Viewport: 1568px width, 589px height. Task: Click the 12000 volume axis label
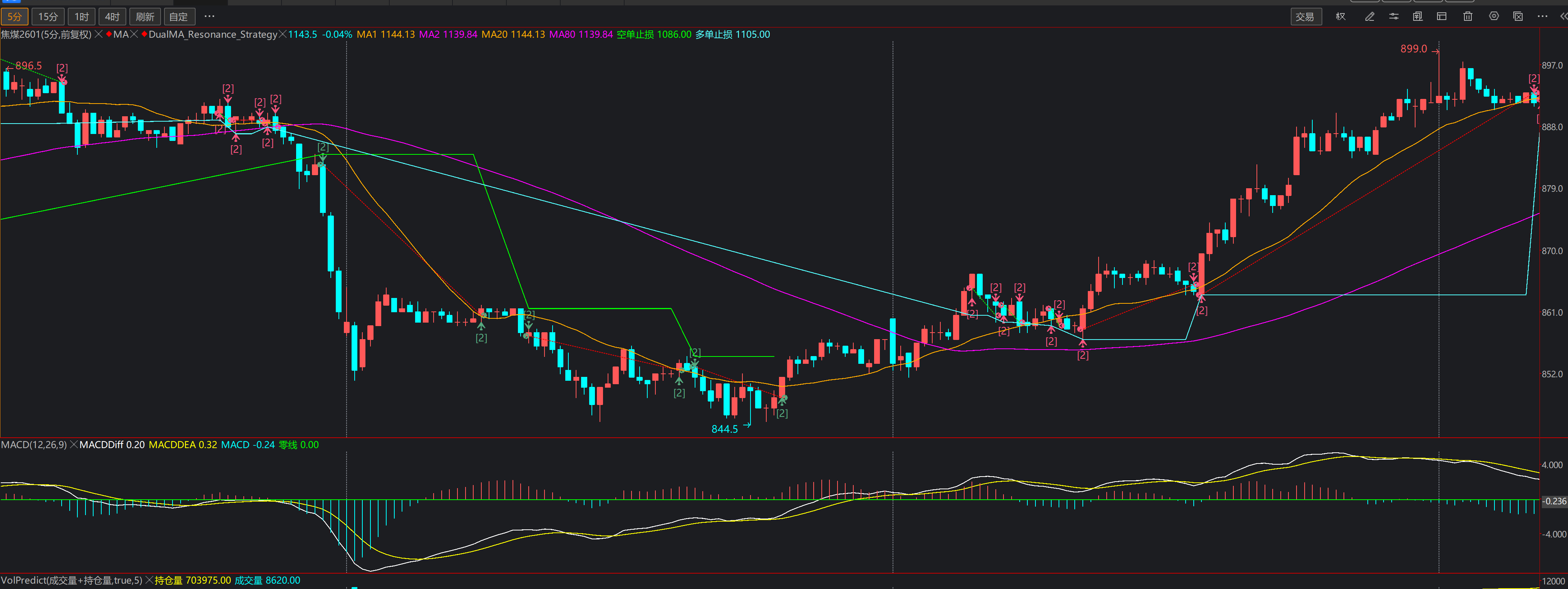[1553, 582]
